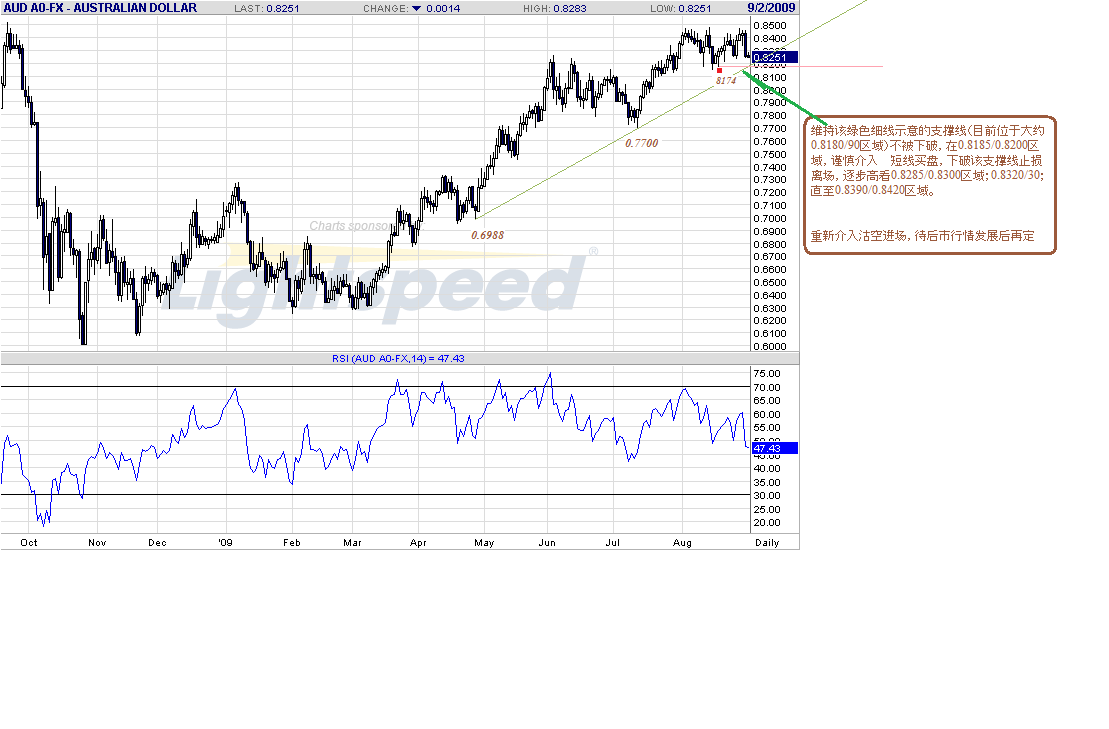This screenshot has width=1109, height=729.
Task: Click the May label on the time axis
Action: coord(484,542)
